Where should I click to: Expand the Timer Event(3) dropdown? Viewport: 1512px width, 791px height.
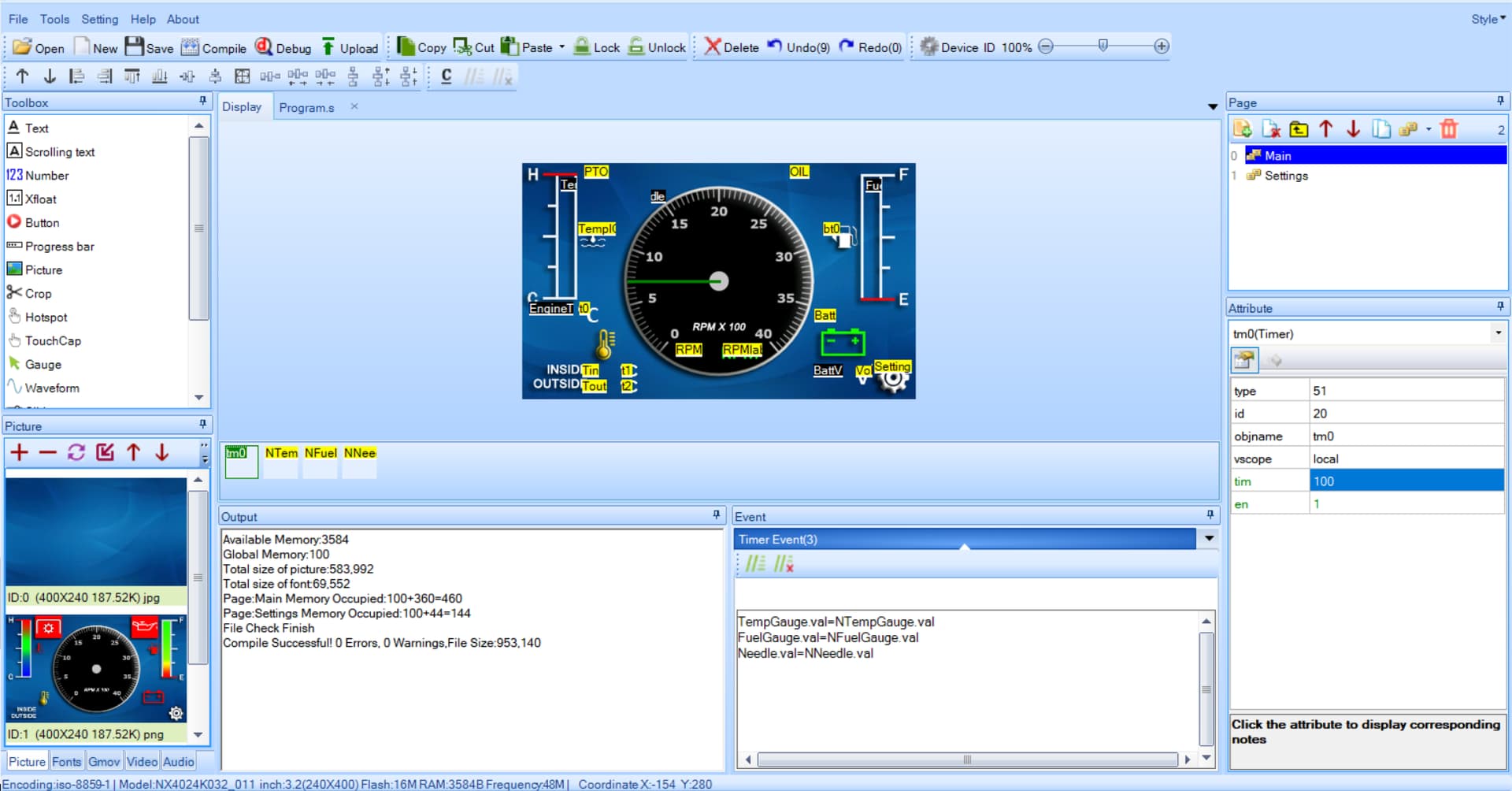pos(1208,539)
